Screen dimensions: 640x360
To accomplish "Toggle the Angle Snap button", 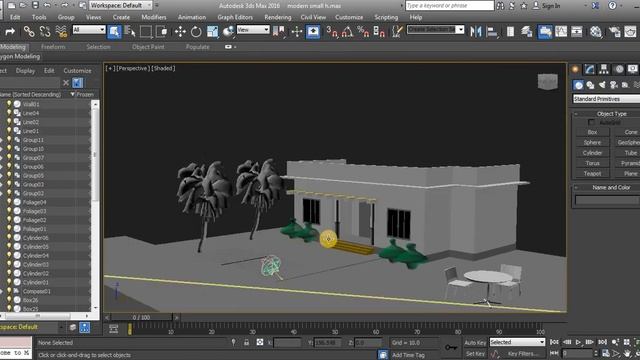I will tap(347, 31).
